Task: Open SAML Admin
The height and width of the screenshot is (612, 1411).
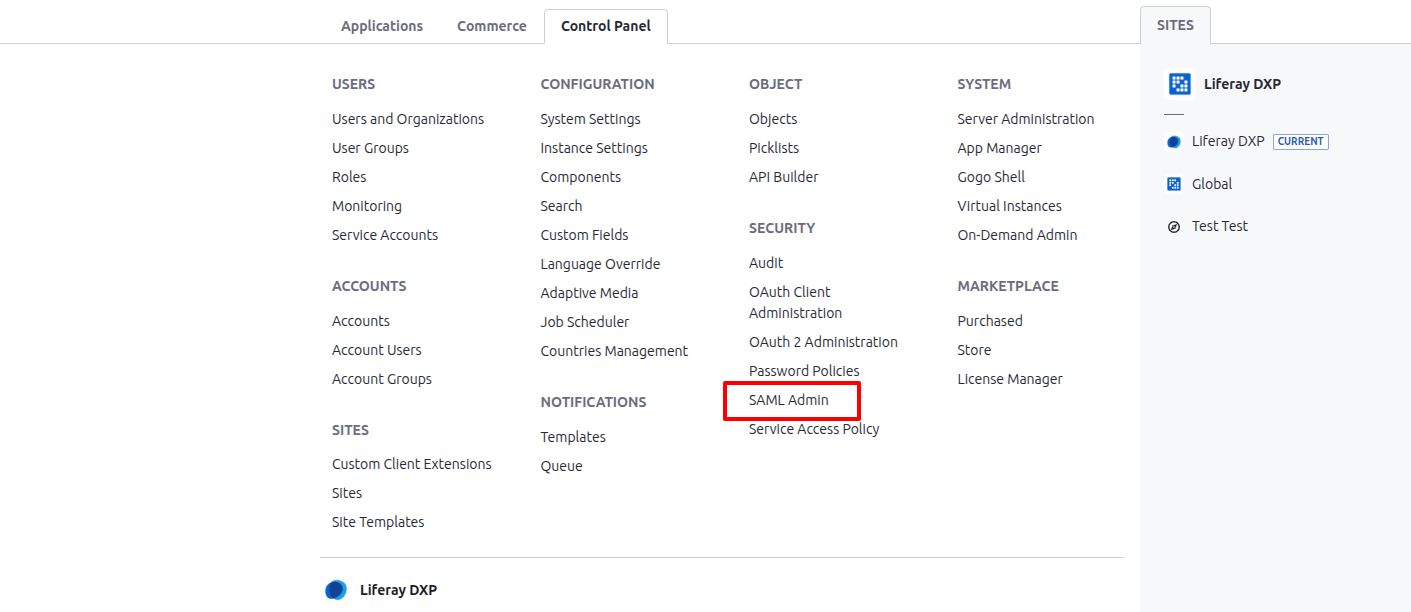Action: (789, 400)
